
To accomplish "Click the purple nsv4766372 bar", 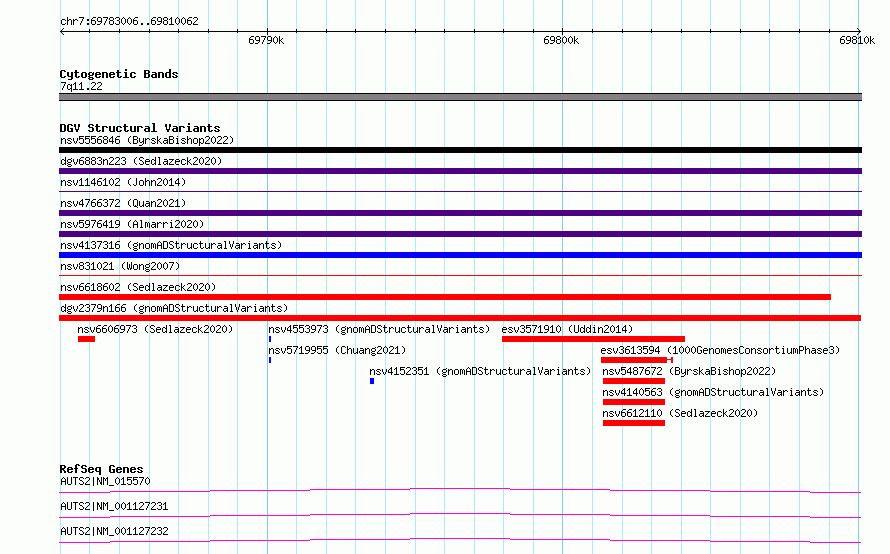I will 460,213.
